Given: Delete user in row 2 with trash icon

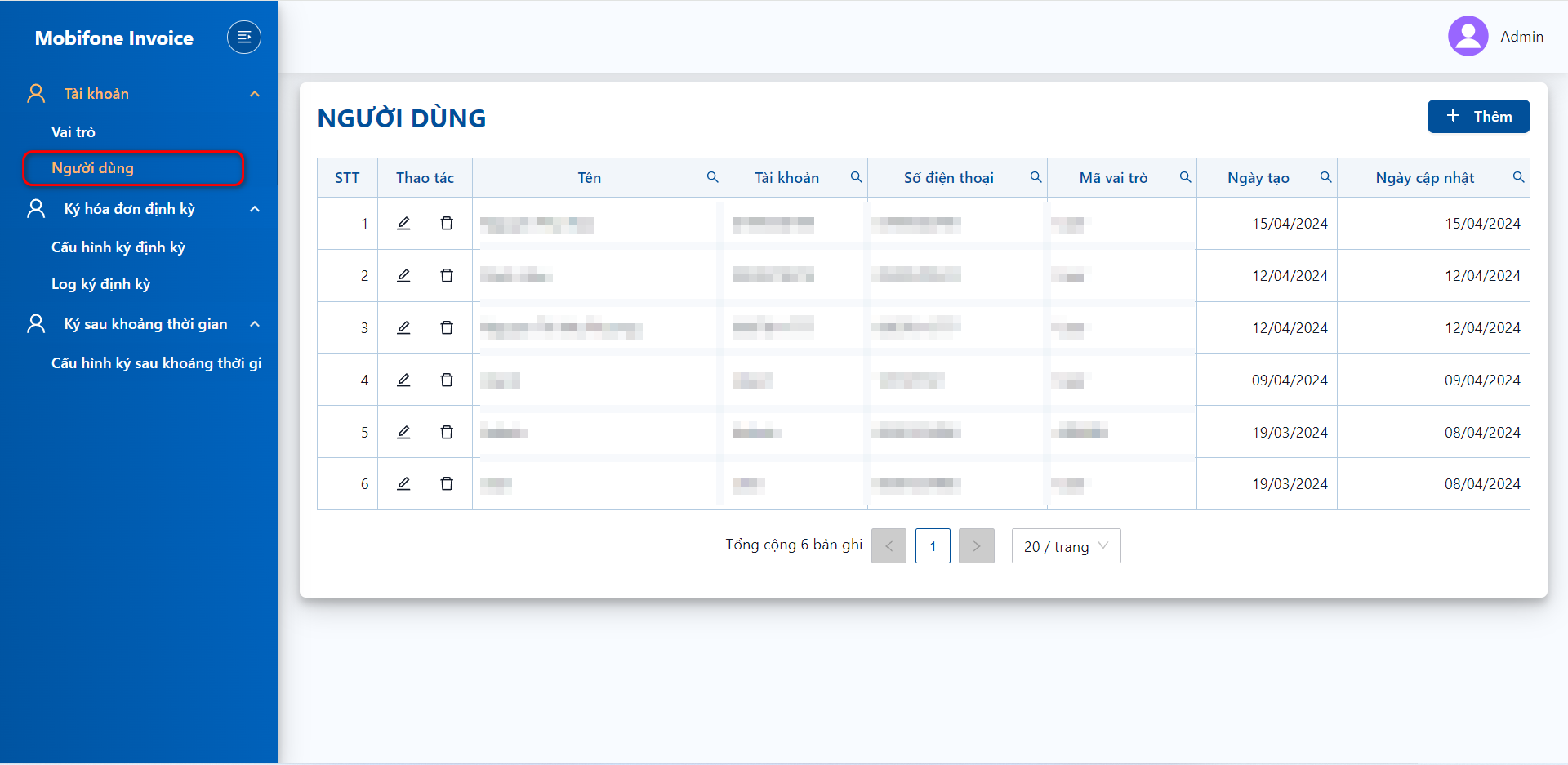Looking at the screenshot, I should coord(447,275).
